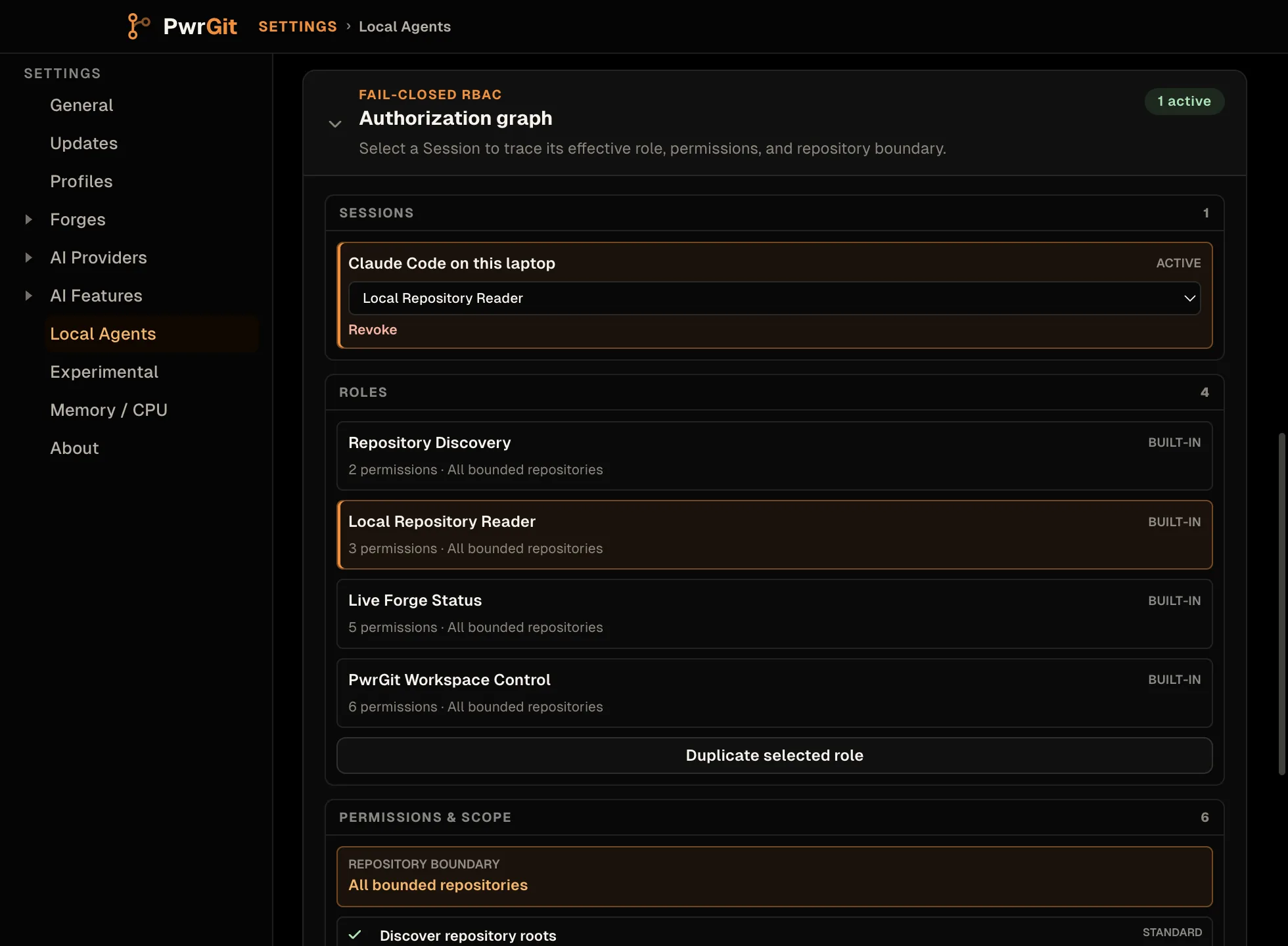Click BUILT-IN tag on Live Forge Status

click(x=1174, y=600)
